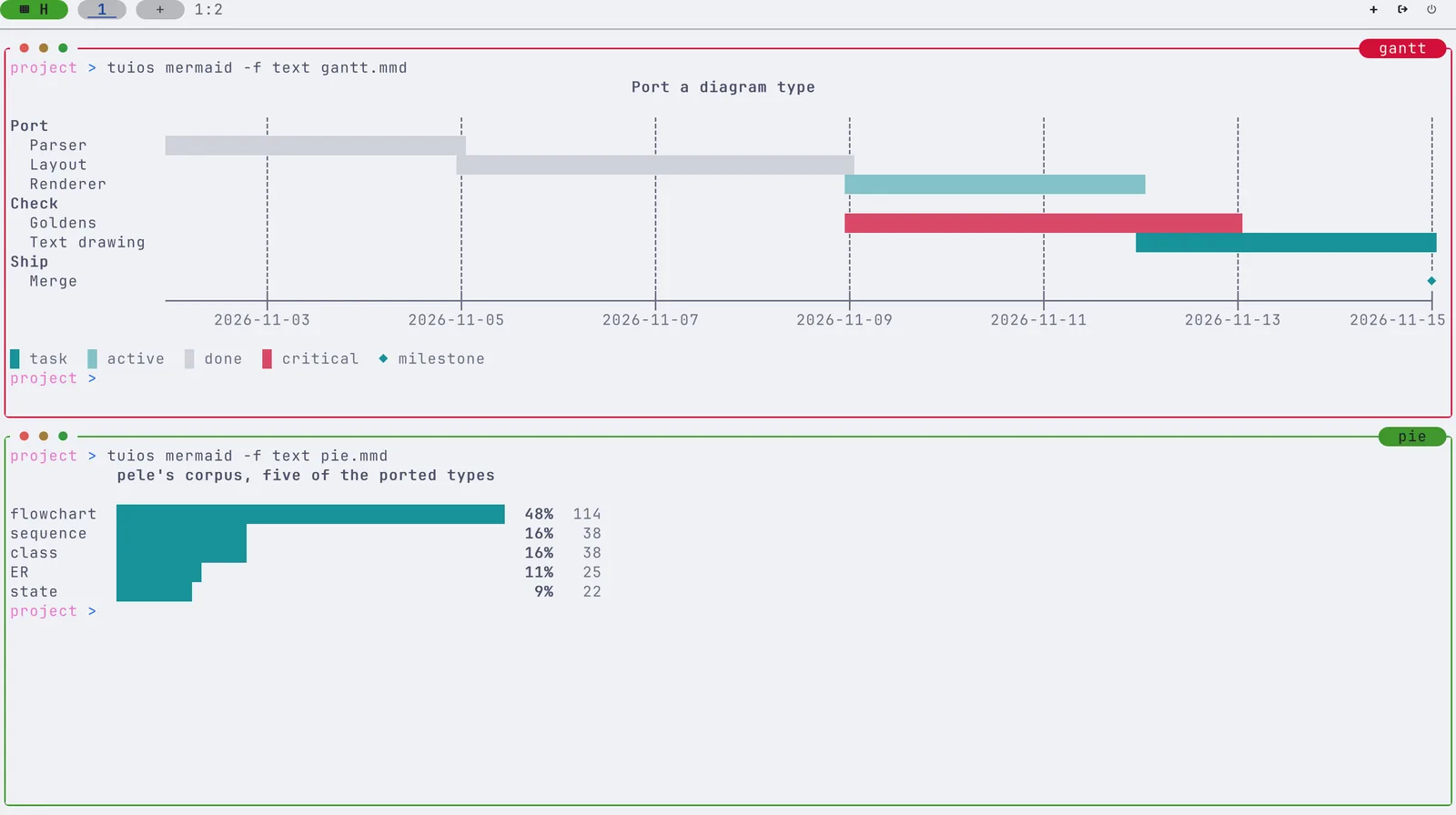Click the flowchart bar in pie chart
1456x815 pixels.
click(x=310, y=514)
